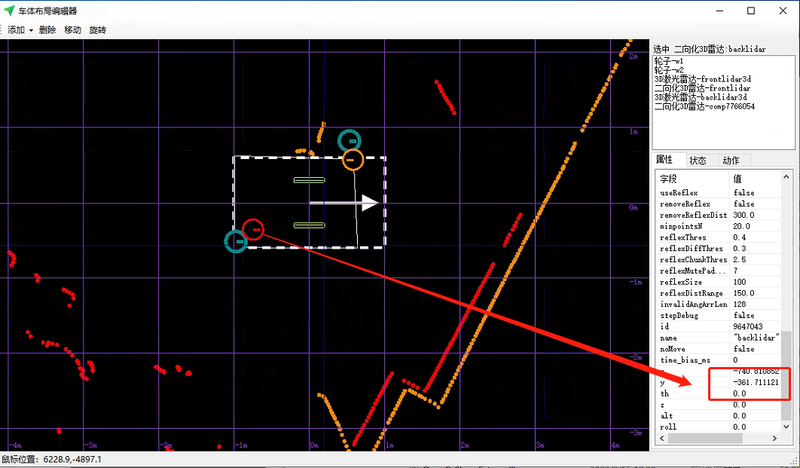Open the 添加 dropdown menu
This screenshot has width=800, height=468.
[18, 30]
